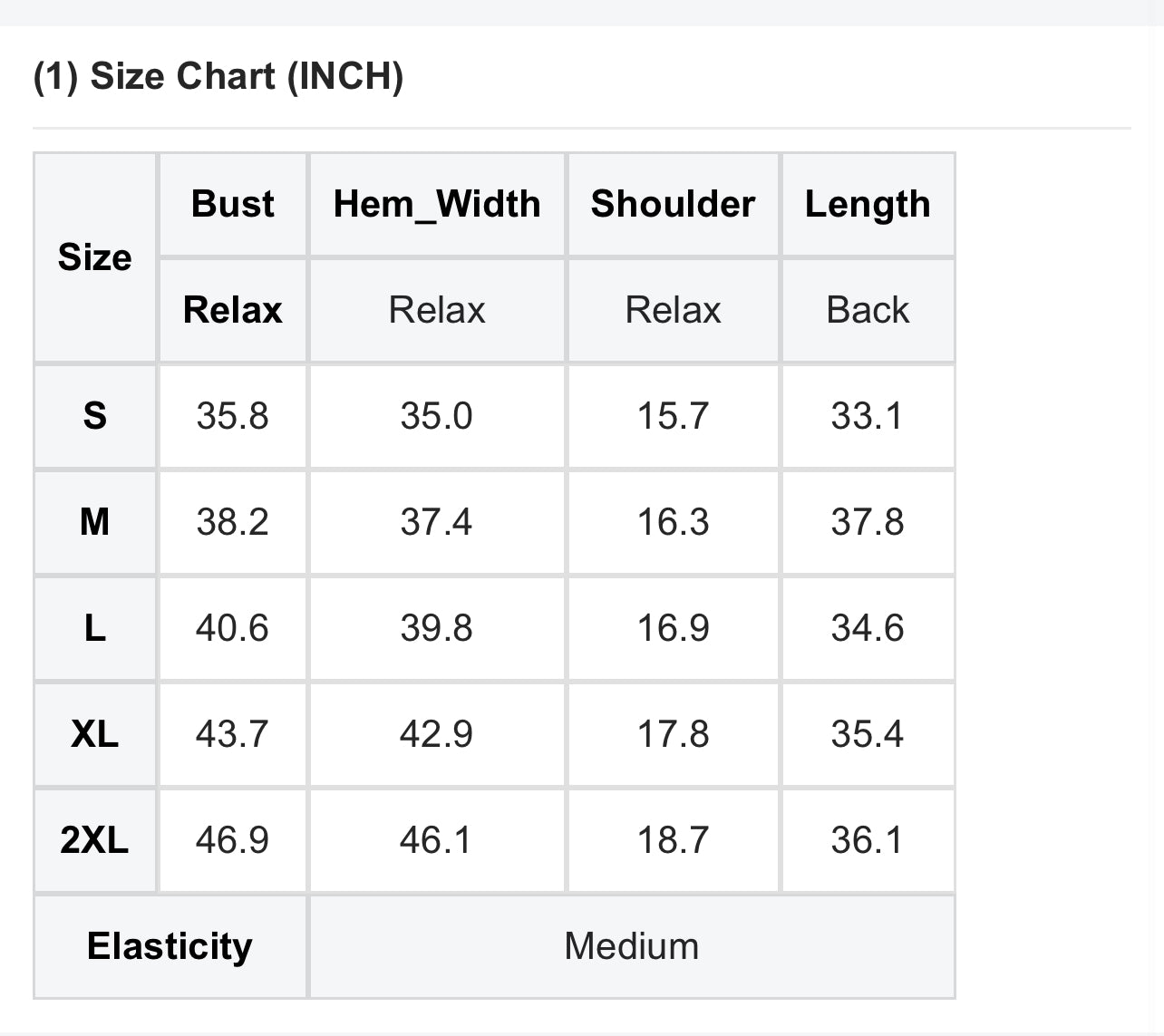Click the 35.8 bust value for S
Image resolution: width=1164 pixels, height=1036 pixels.
click(233, 416)
